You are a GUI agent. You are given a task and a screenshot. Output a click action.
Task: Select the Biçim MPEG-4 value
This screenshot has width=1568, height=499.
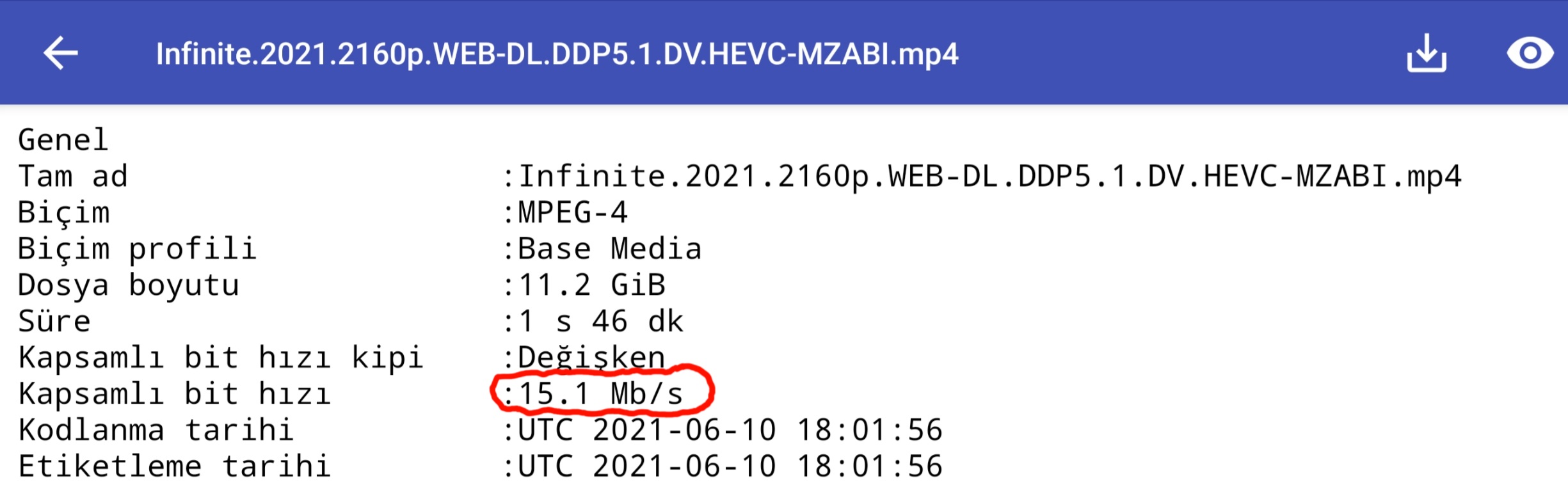(x=573, y=212)
